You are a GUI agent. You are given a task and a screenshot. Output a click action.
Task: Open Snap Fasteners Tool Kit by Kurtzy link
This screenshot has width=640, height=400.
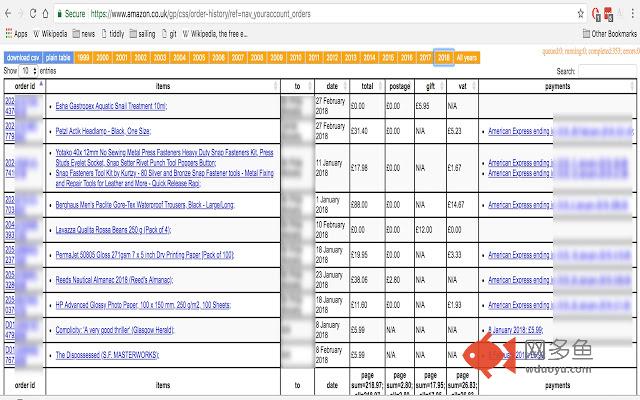[164, 178]
